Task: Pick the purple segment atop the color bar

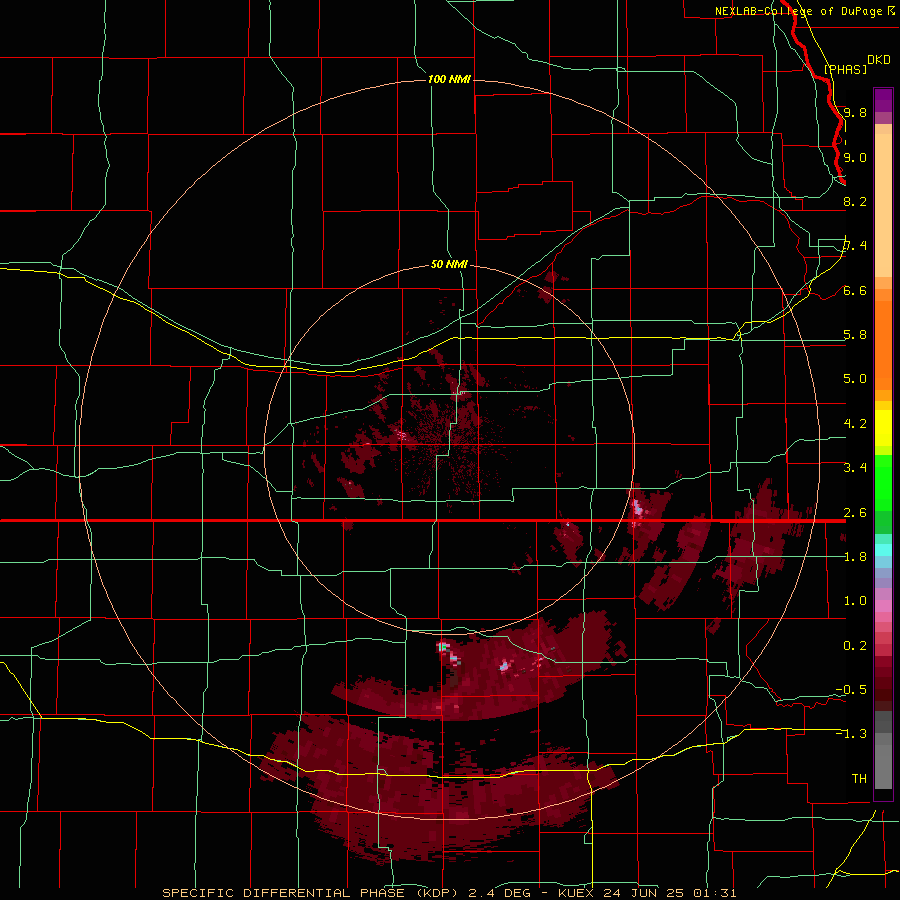Action: click(883, 100)
